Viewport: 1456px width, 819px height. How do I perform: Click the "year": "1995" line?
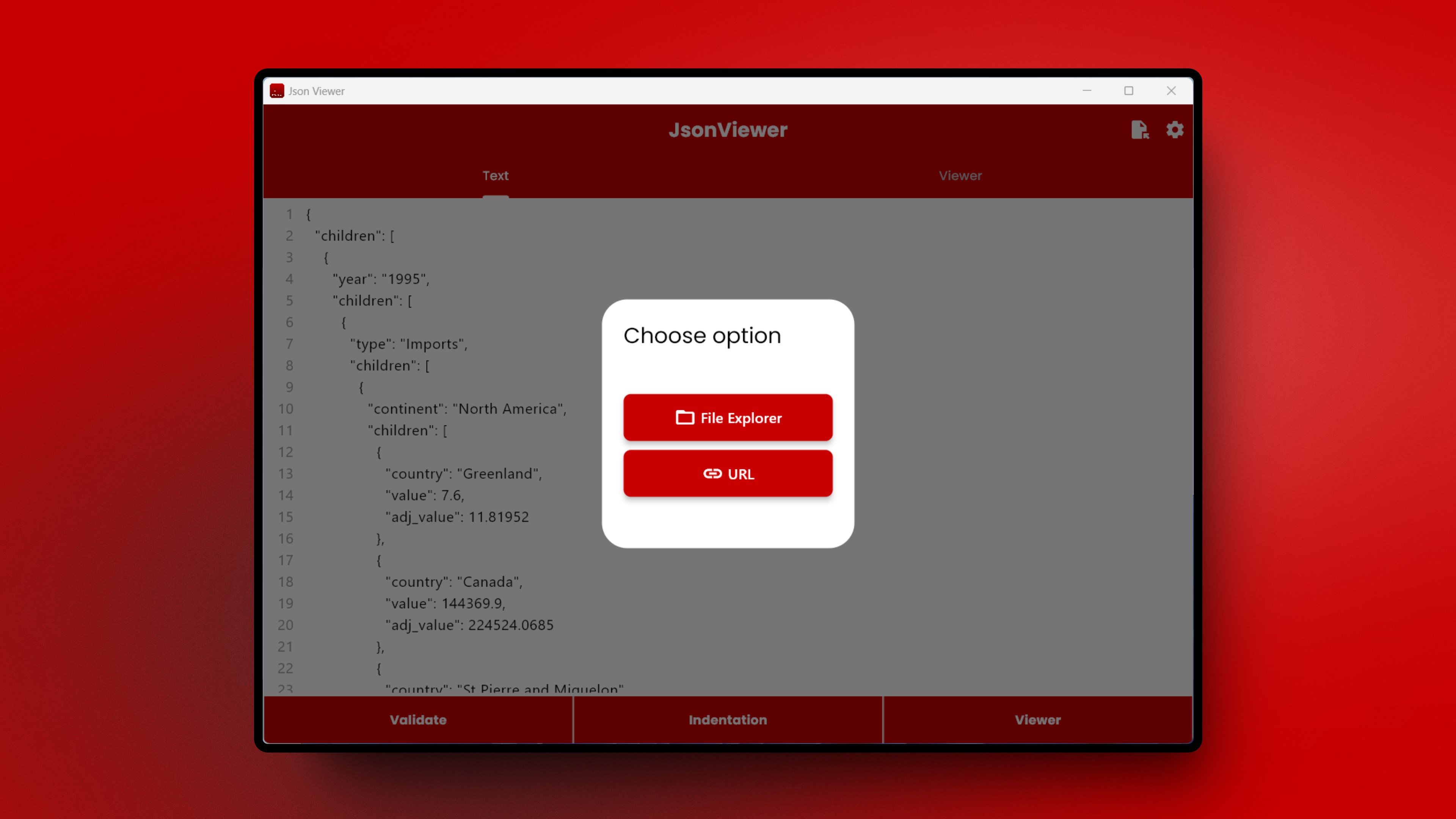point(381,279)
